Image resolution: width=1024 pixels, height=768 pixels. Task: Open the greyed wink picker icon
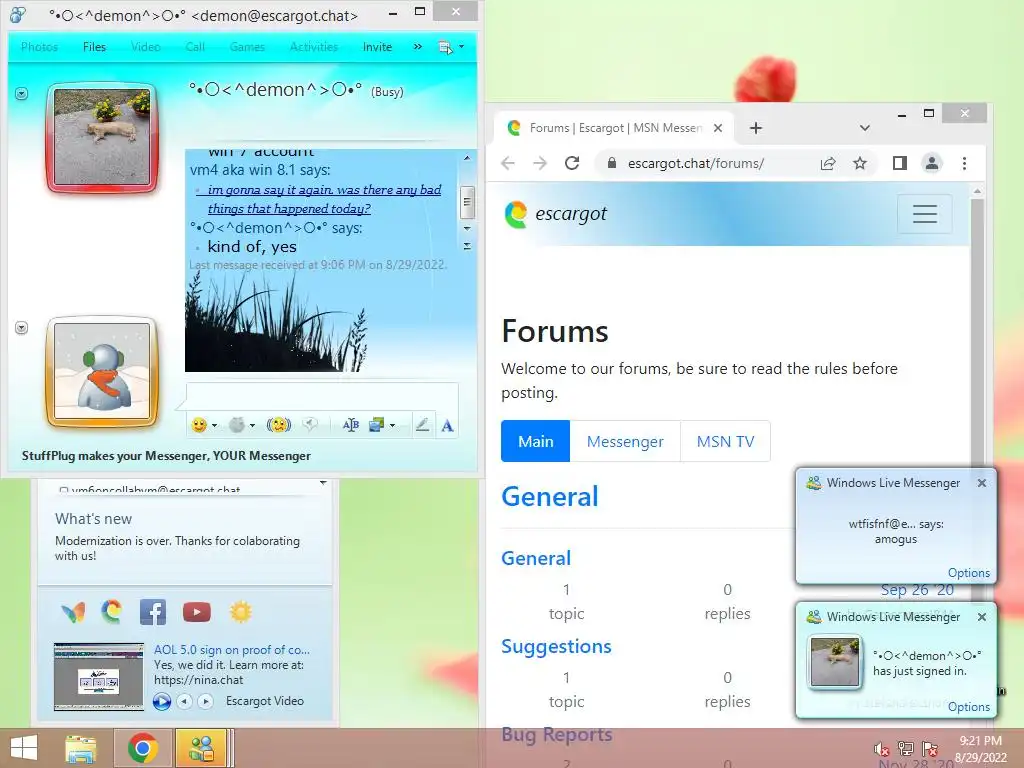point(236,425)
